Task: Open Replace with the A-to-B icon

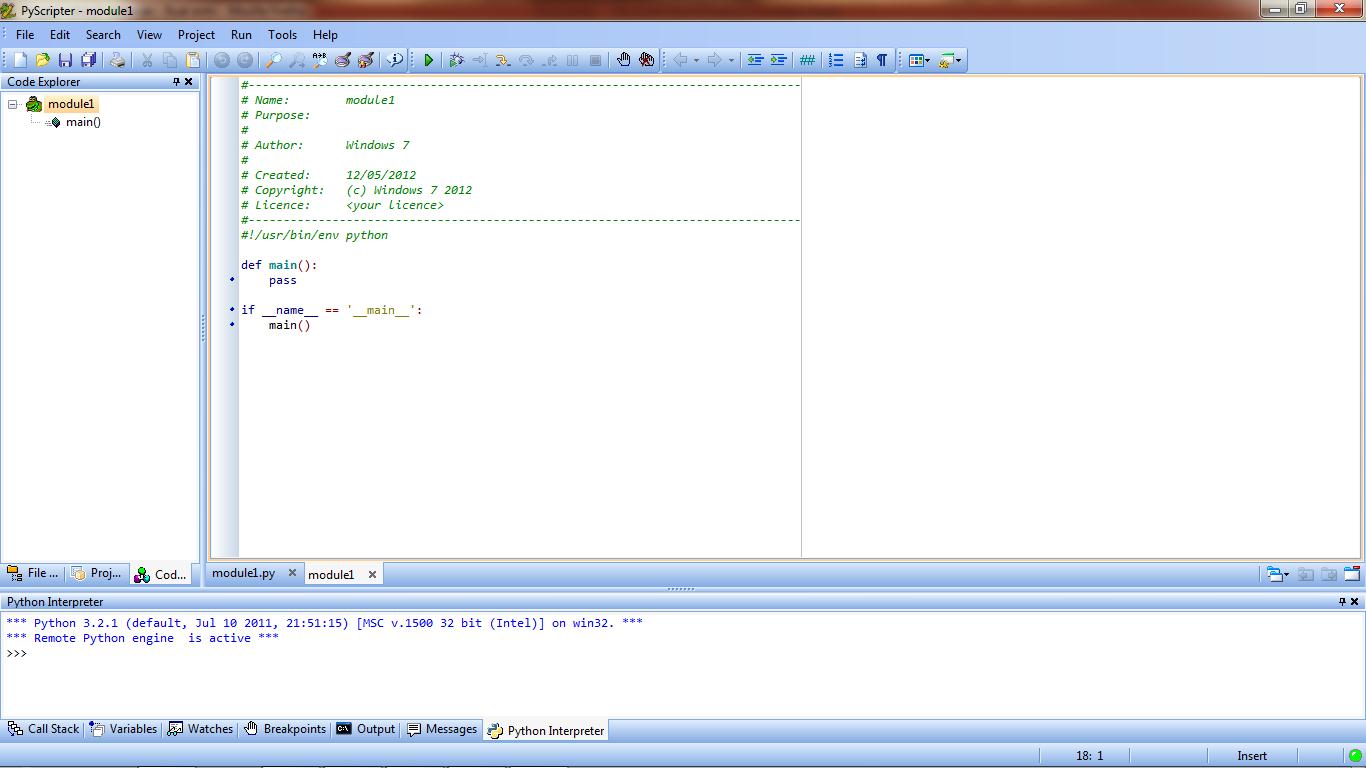Action: [x=320, y=60]
